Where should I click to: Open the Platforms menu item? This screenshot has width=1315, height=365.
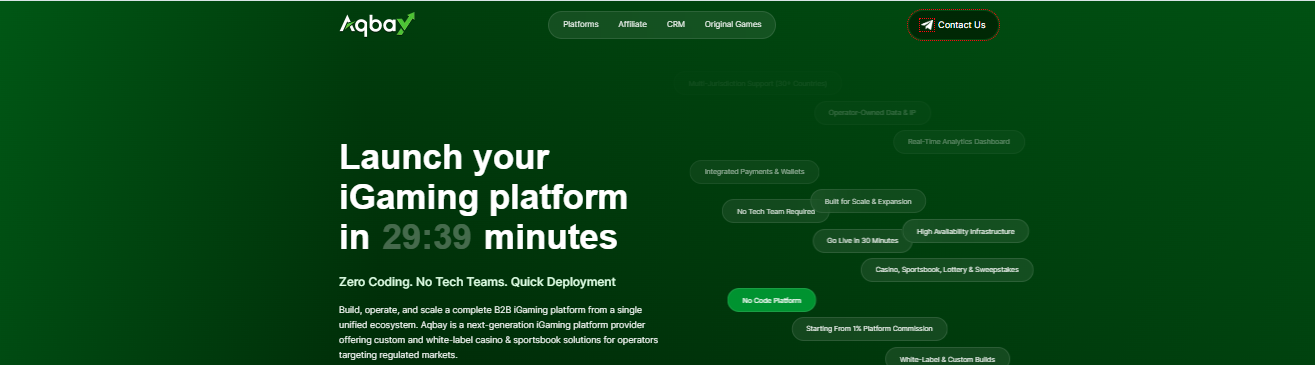[x=581, y=24]
